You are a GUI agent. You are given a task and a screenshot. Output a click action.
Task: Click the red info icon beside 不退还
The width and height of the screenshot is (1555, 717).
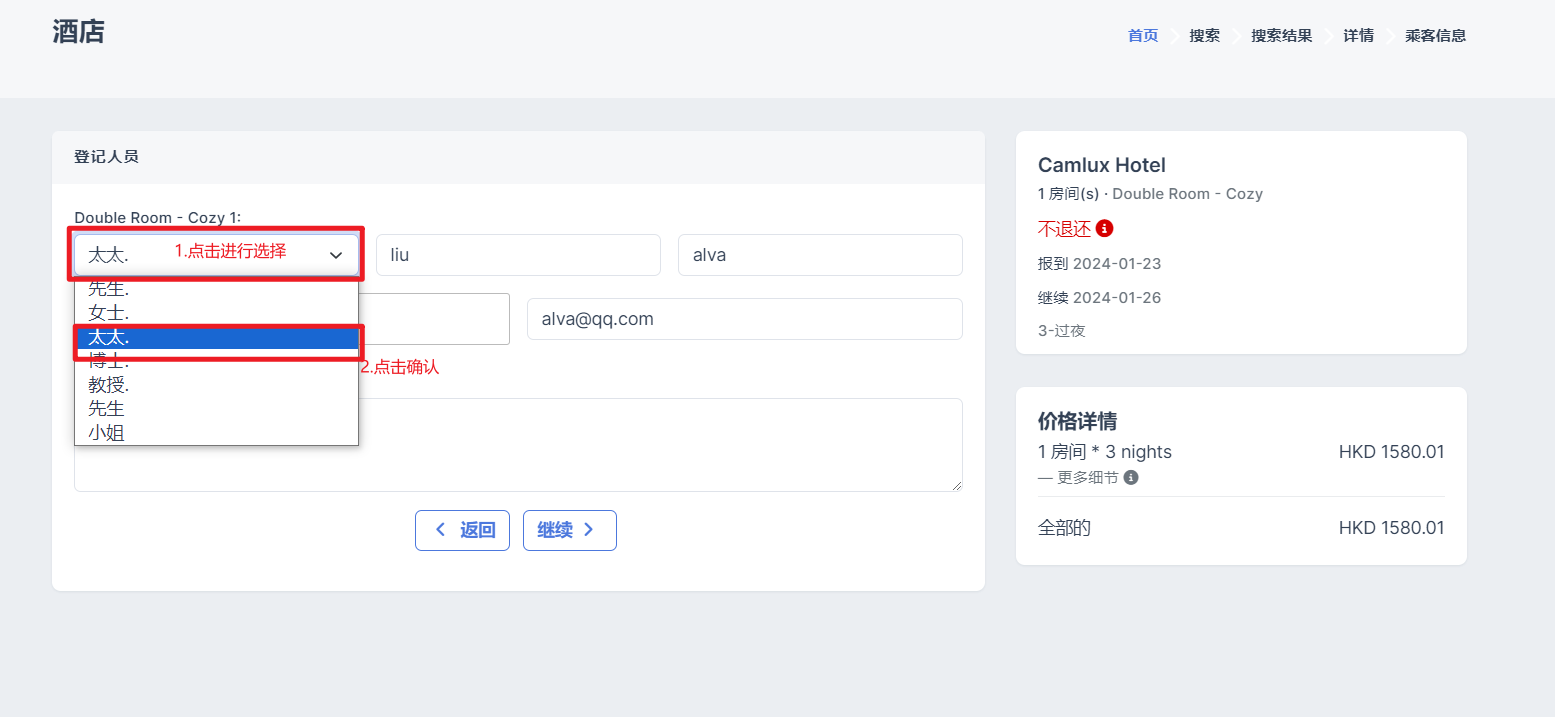click(1104, 229)
